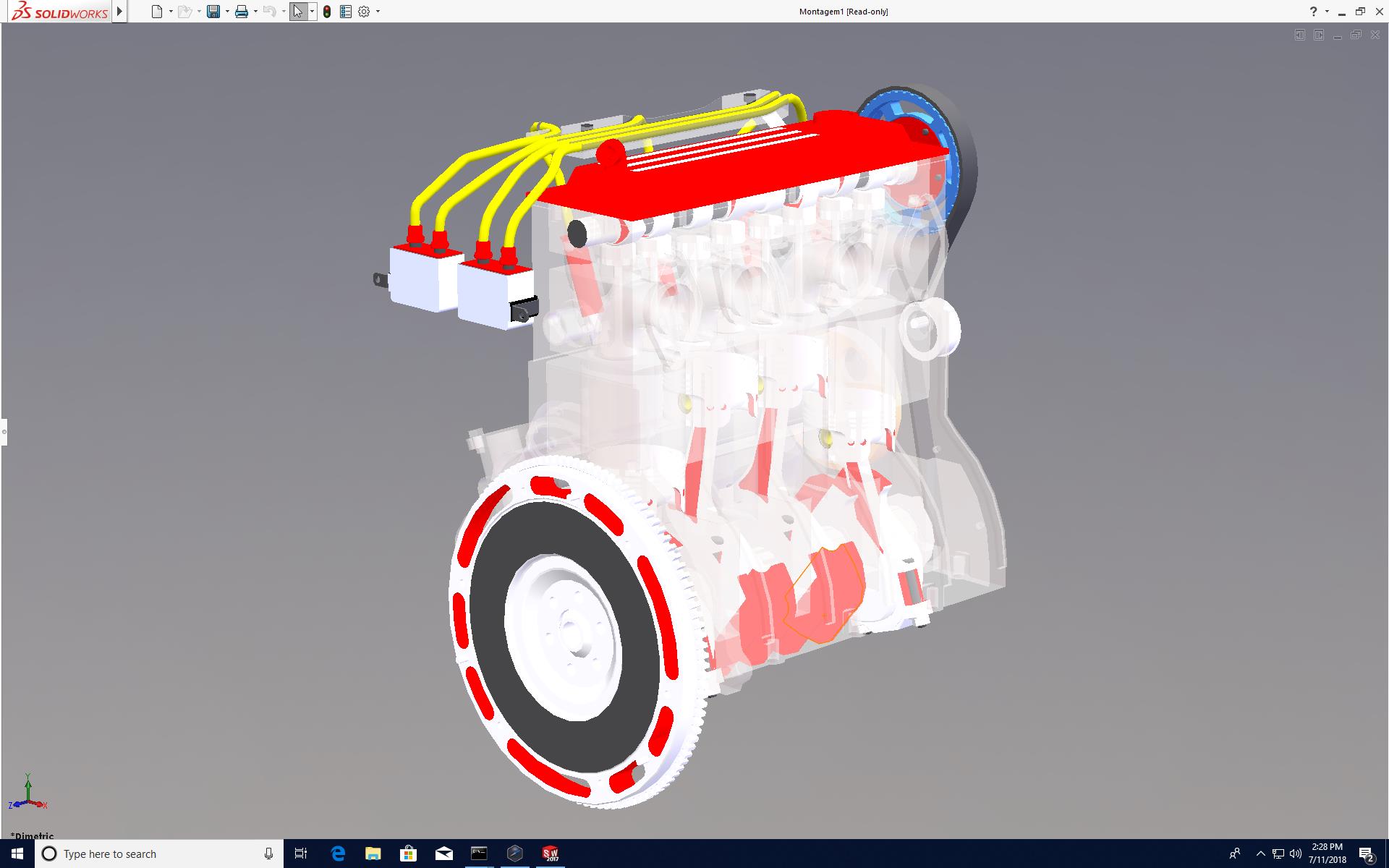Click the Select cursor tool
Image resolution: width=1389 pixels, height=868 pixels.
(x=297, y=12)
